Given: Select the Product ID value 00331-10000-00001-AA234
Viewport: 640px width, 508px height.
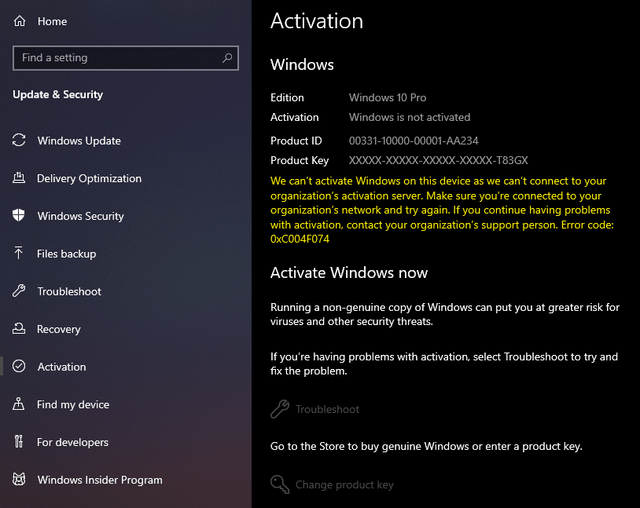Looking at the screenshot, I should pos(413,141).
